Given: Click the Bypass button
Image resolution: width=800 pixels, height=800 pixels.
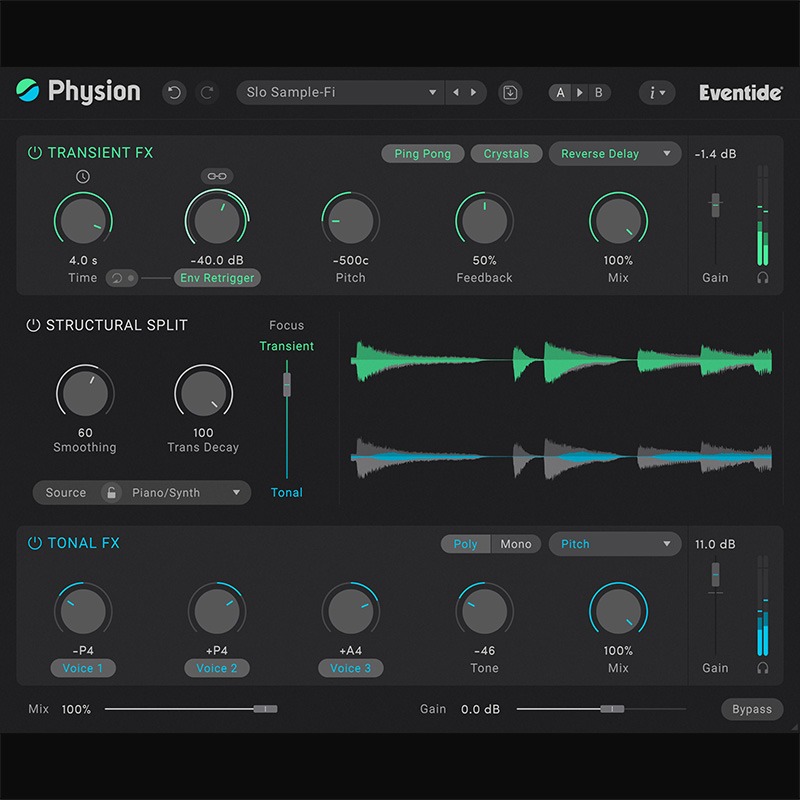Looking at the screenshot, I should (752, 709).
